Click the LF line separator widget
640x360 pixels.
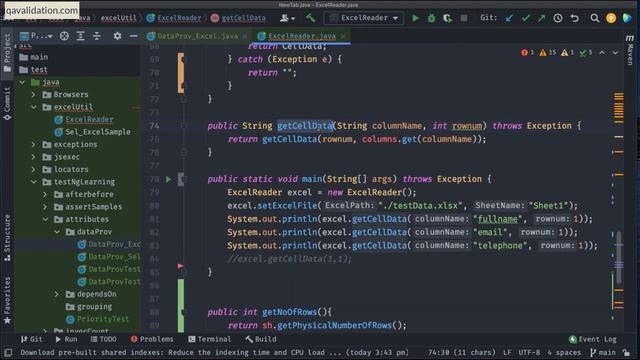coord(507,352)
